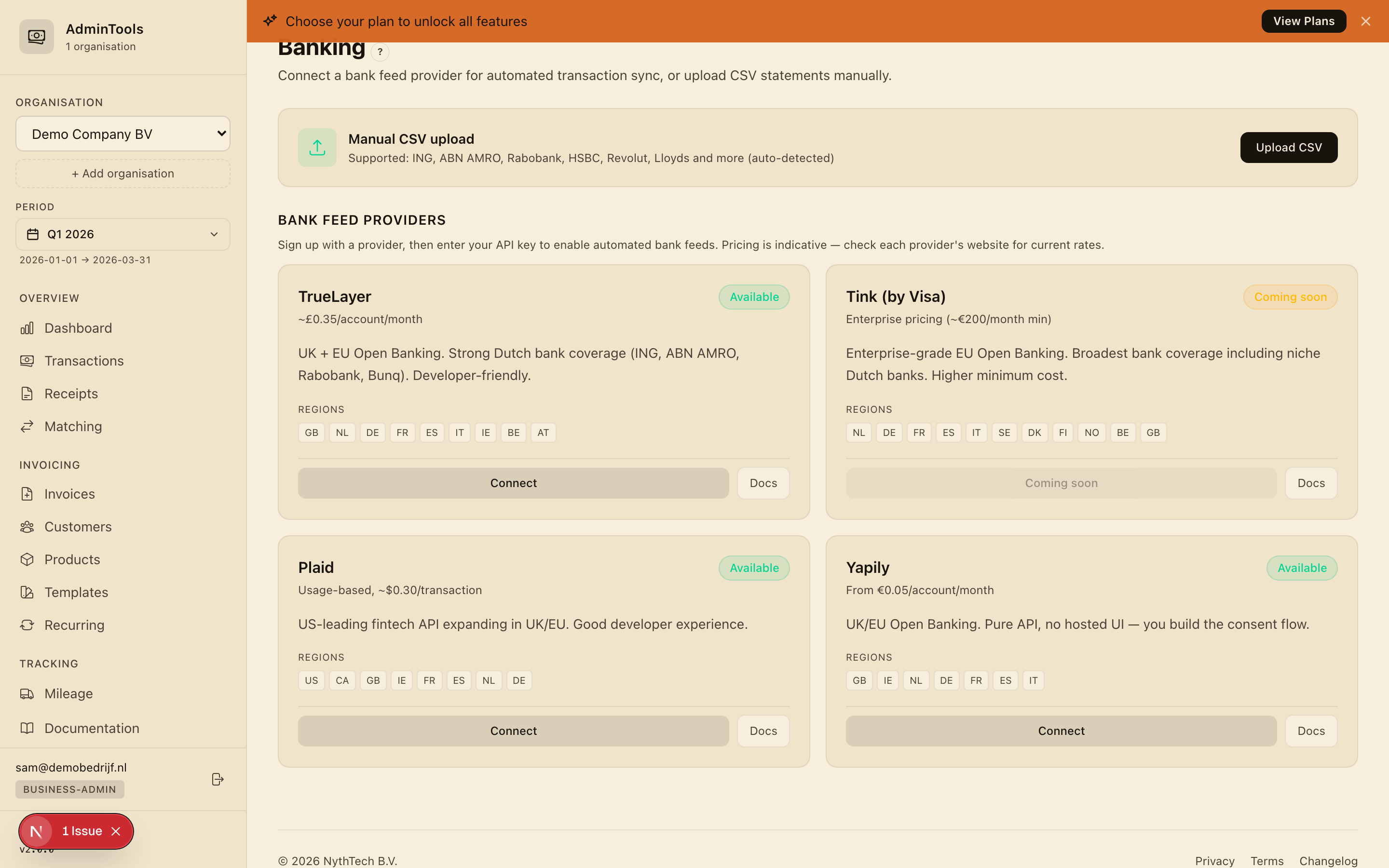This screenshot has height=868, width=1389.
Task: Click the Banking help question mark icon
Action: (380, 52)
